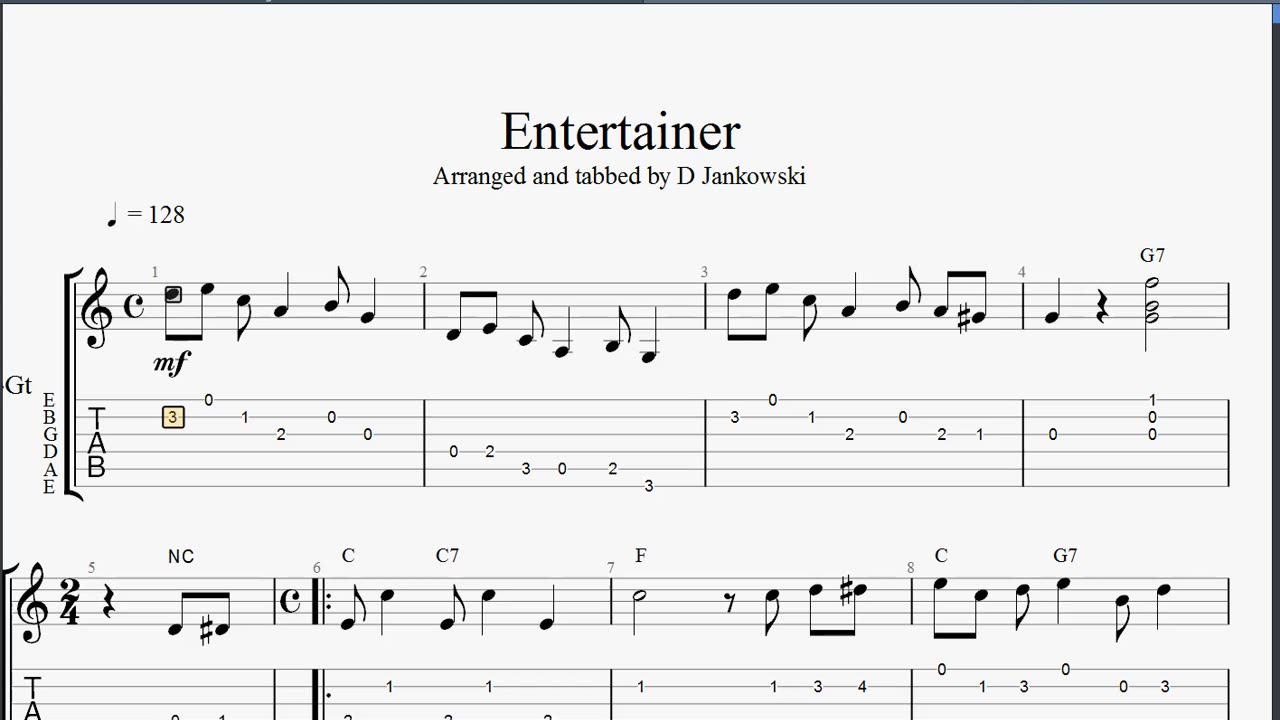This screenshot has height=720, width=1280.
Task: Click the "Gt" track label
Action: pos(18,385)
